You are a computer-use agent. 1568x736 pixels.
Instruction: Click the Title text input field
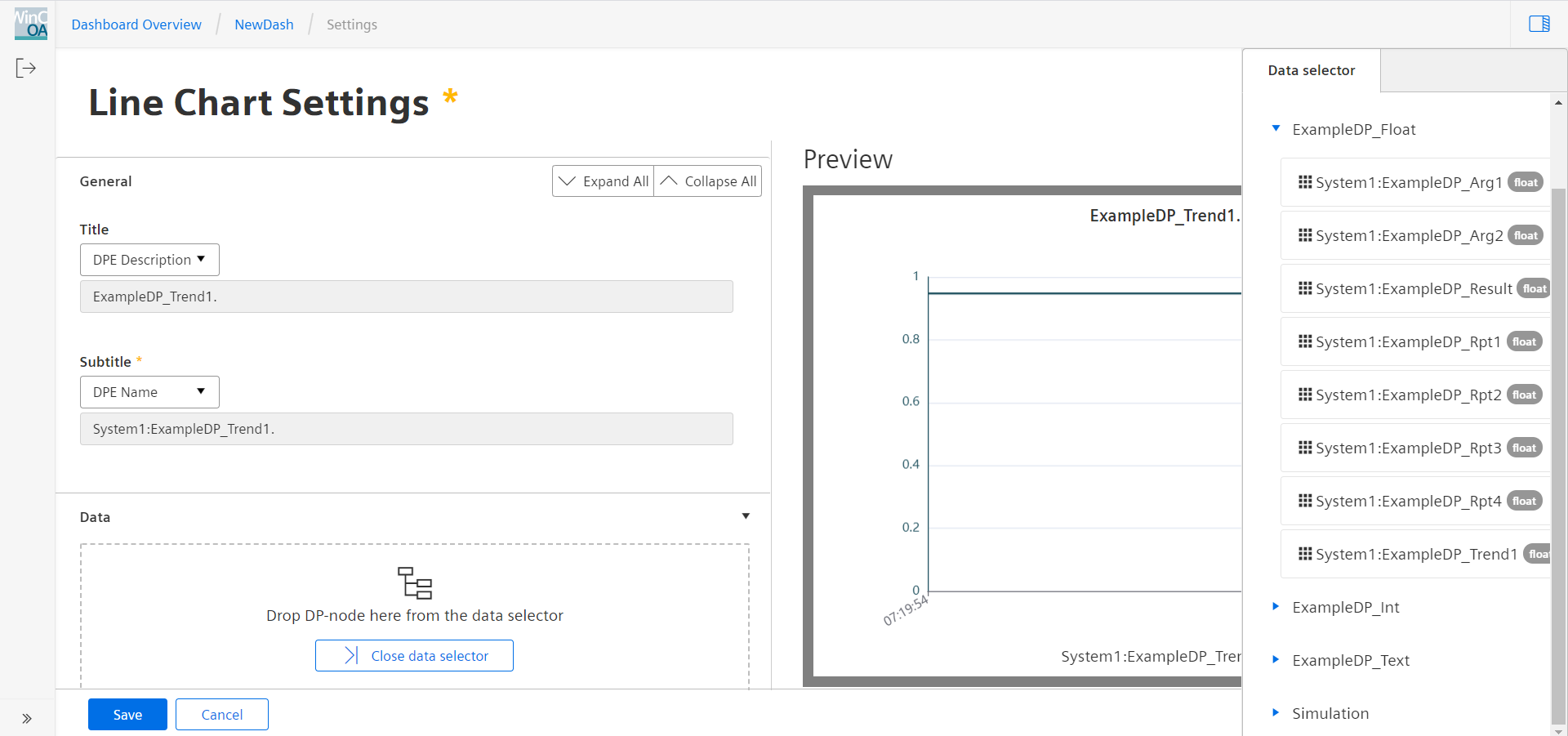click(406, 297)
